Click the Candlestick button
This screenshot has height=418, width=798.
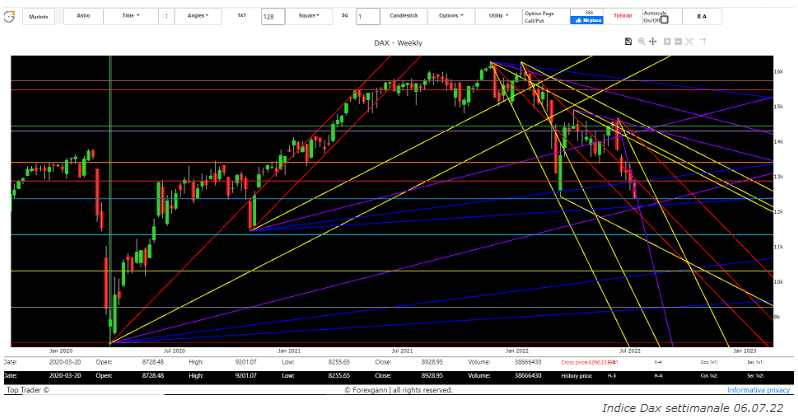point(405,17)
